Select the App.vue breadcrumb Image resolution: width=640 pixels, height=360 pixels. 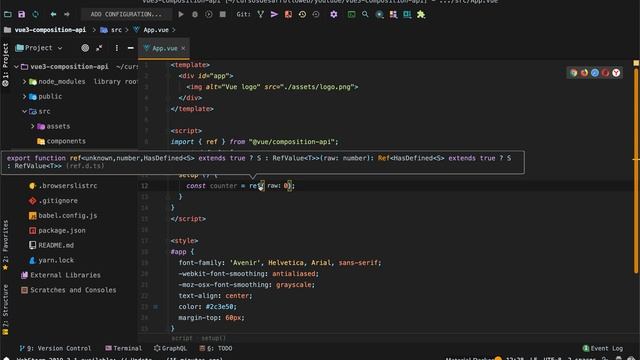156,30
